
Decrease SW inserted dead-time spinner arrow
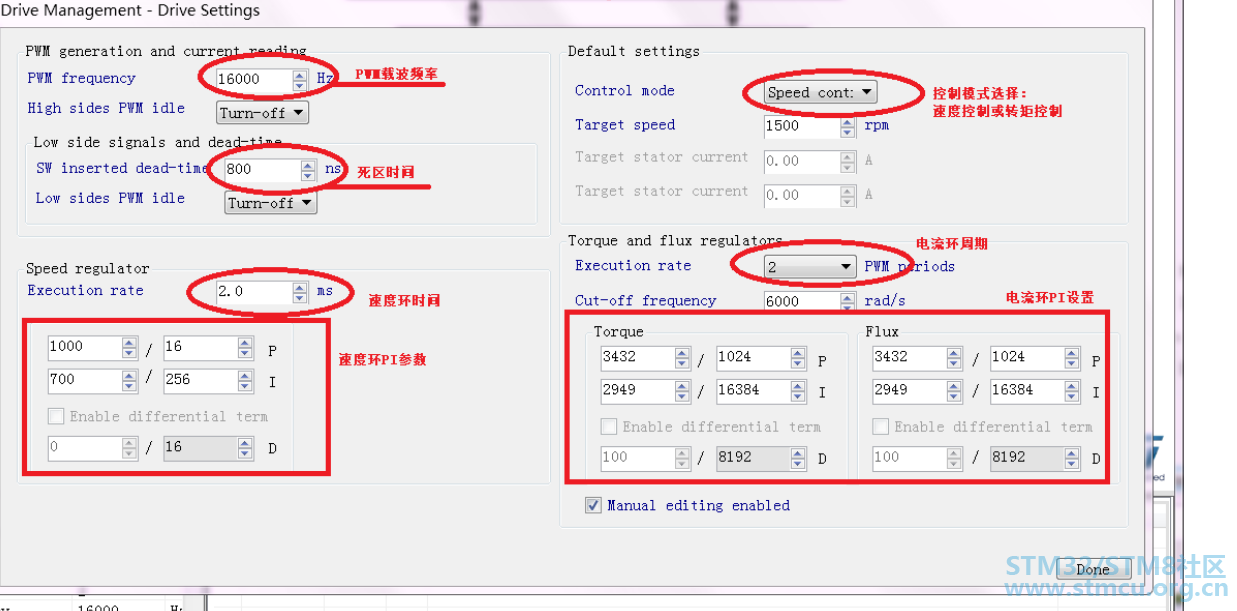pos(308,175)
